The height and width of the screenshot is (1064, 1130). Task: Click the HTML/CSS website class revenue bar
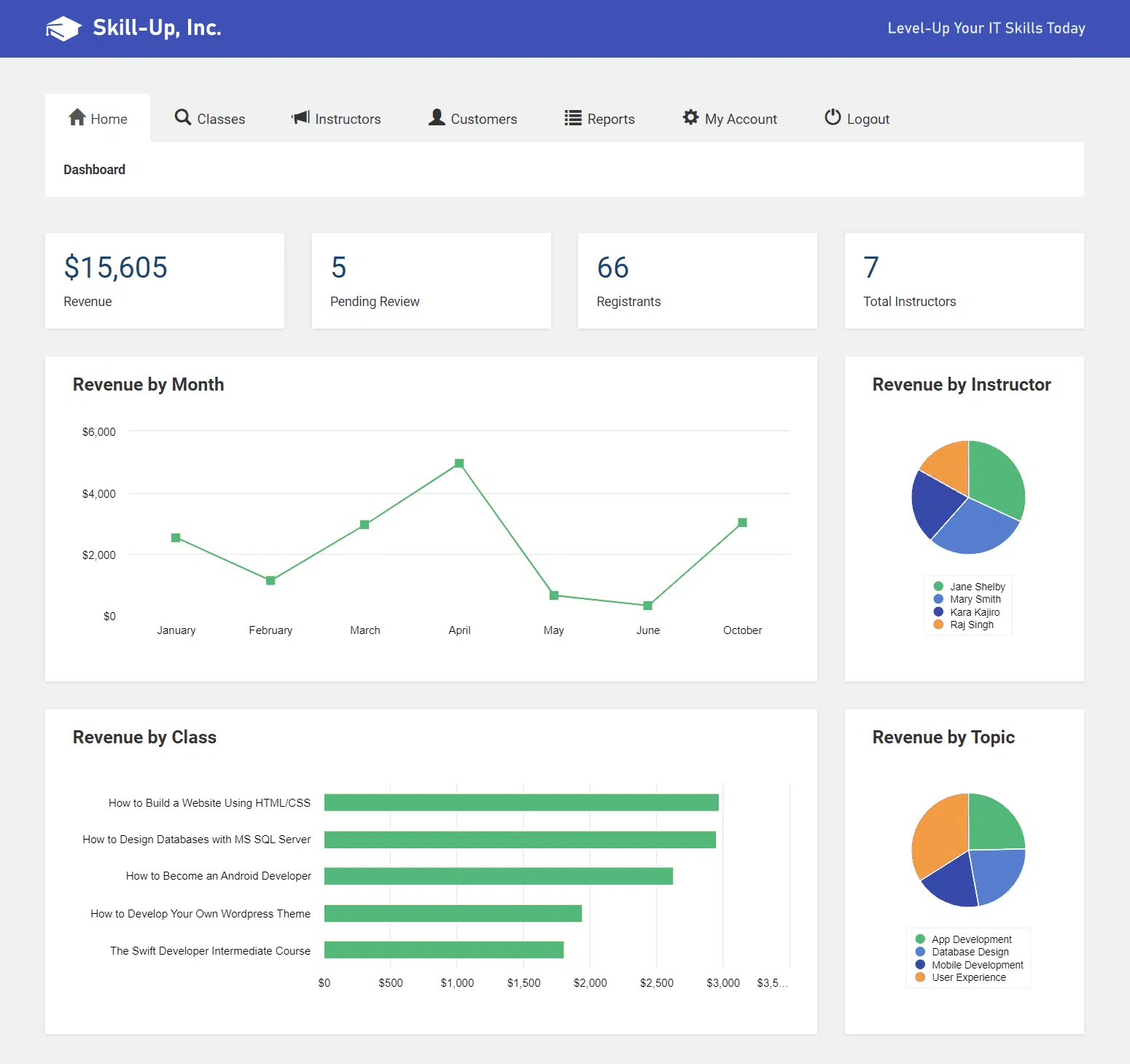[x=521, y=802]
